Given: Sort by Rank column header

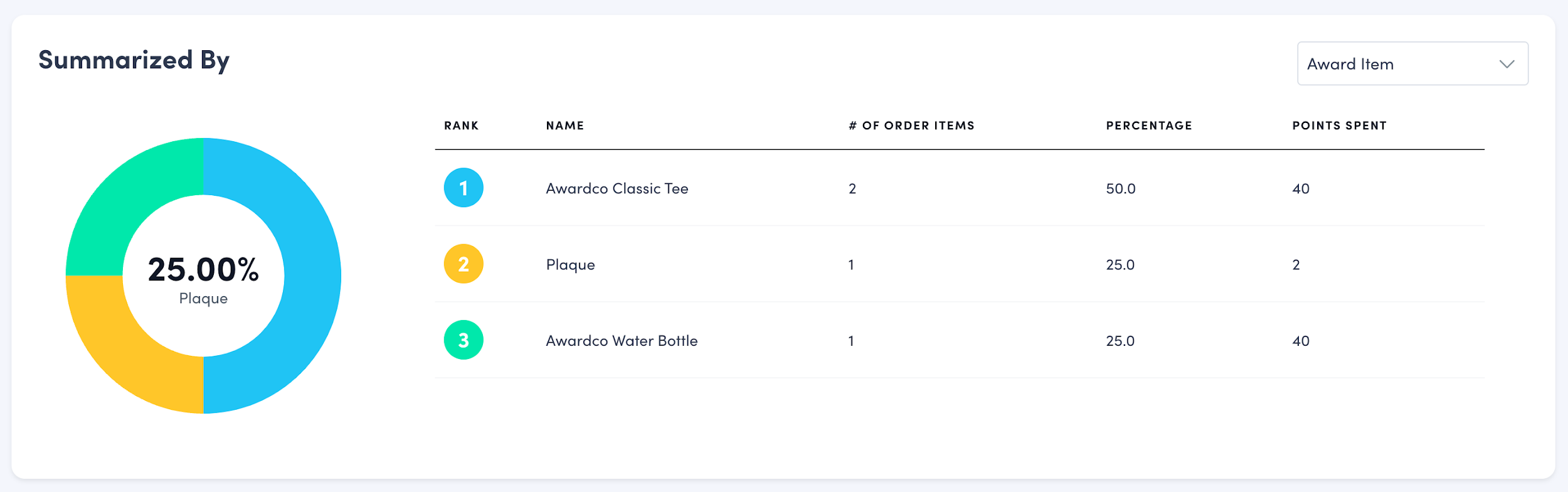Looking at the screenshot, I should click(x=461, y=126).
